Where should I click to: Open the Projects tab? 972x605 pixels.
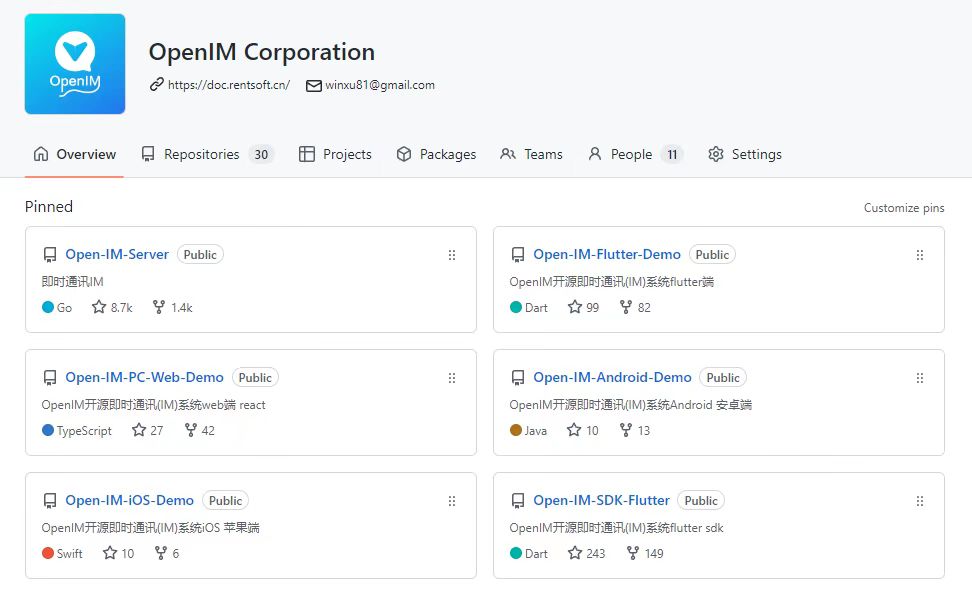335,154
